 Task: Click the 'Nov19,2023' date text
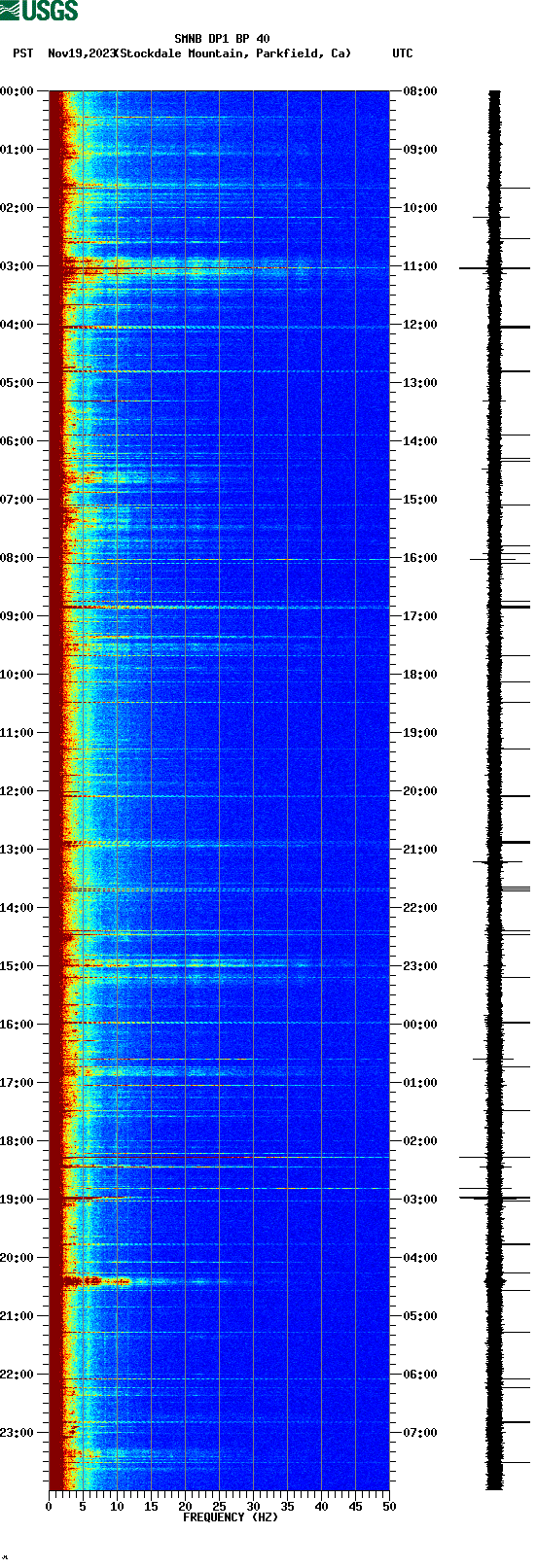pyautogui.click(x=82, y=53)
